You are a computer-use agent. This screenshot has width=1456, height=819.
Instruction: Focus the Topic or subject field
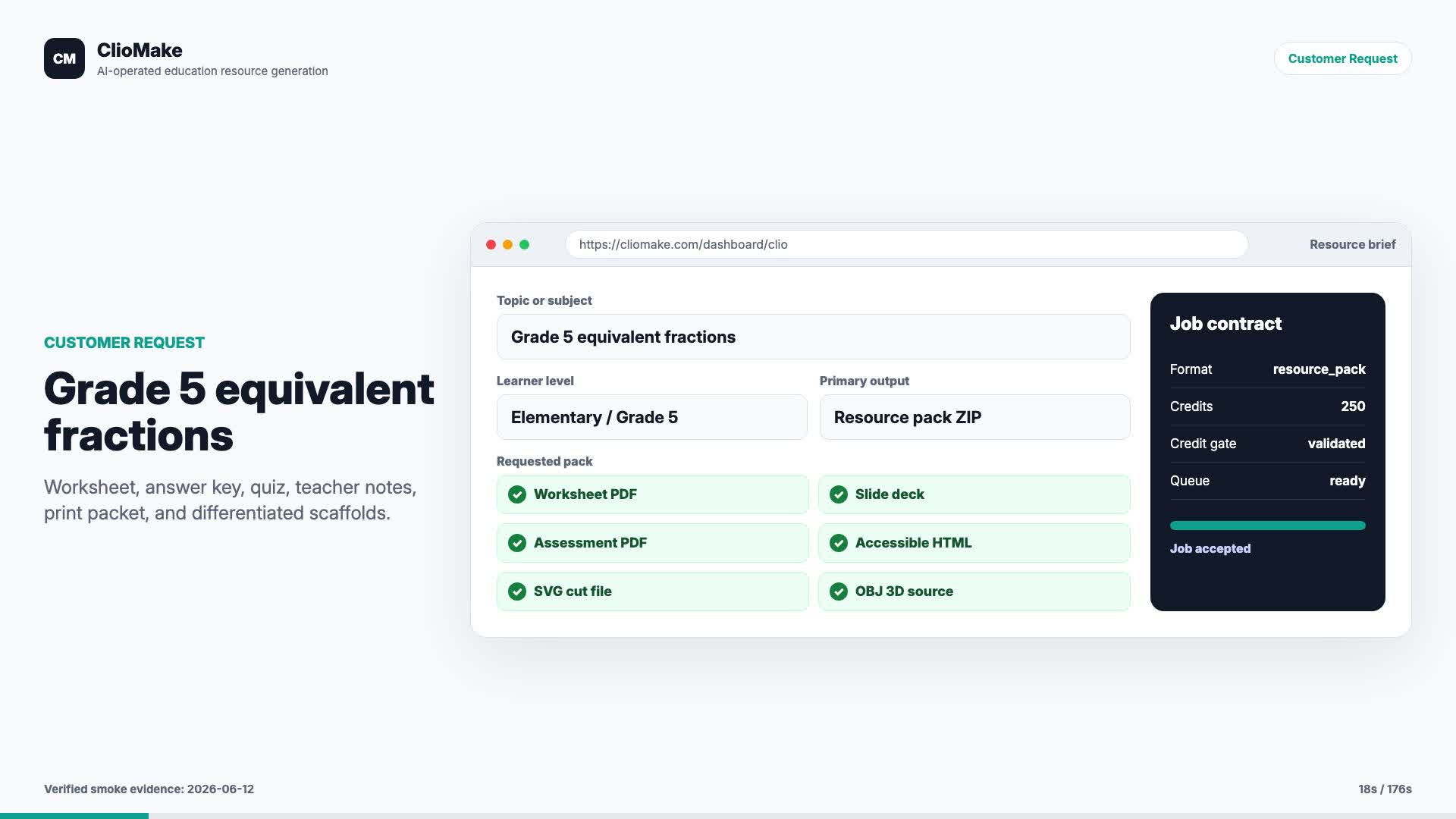coord(813,337)
